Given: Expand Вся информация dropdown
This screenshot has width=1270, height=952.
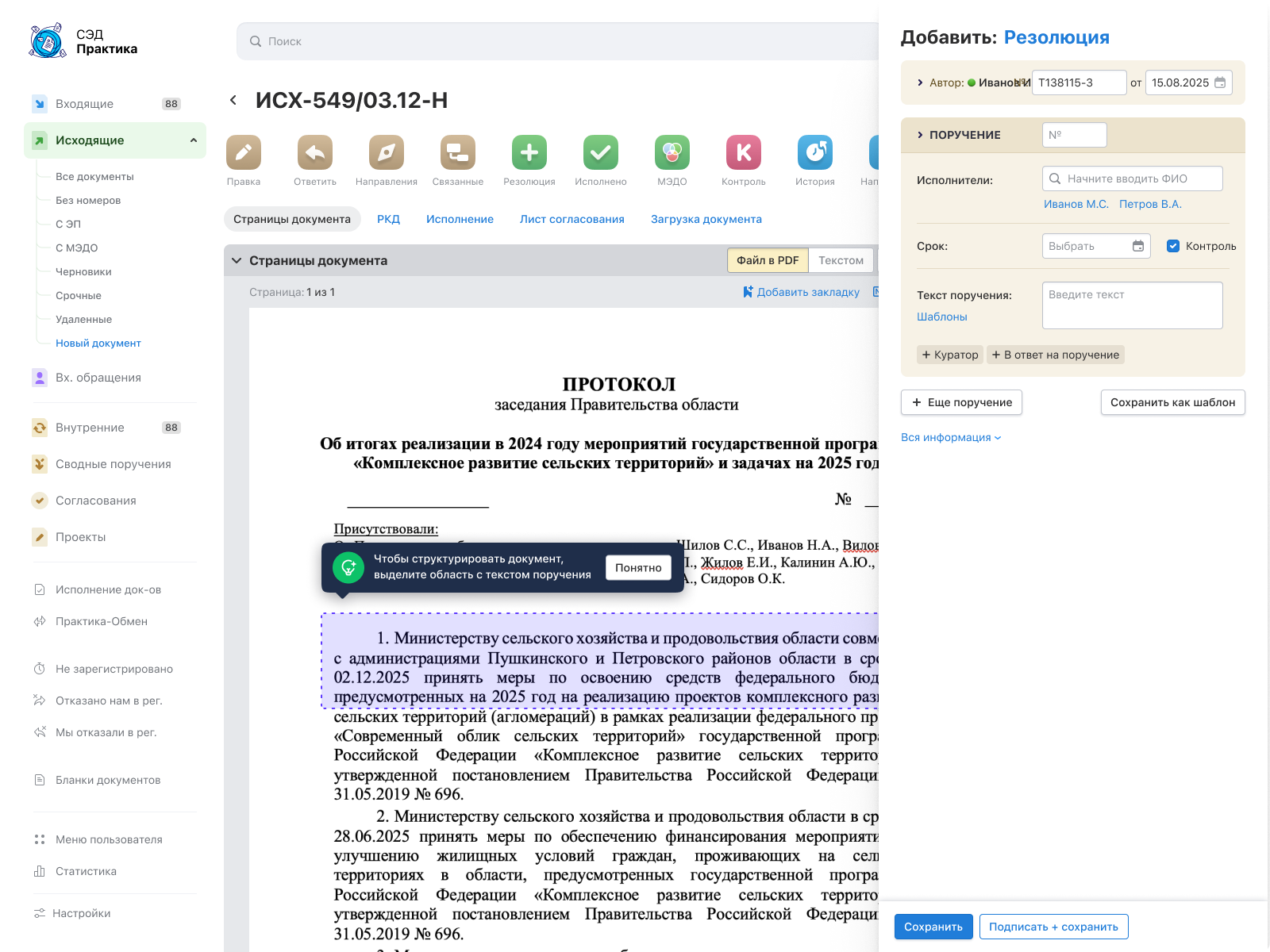Looking at the screenshot, I should [x=951, y=437].
